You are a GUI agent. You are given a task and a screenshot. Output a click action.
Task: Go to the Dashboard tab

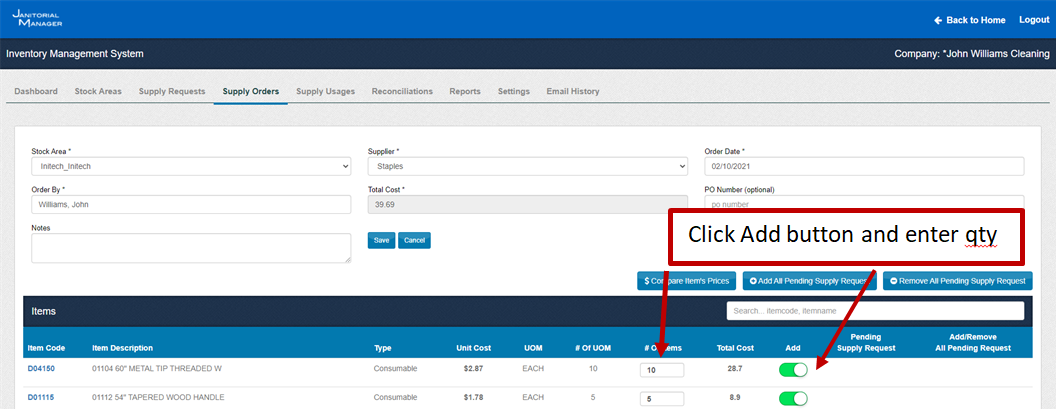click(36, 91)
